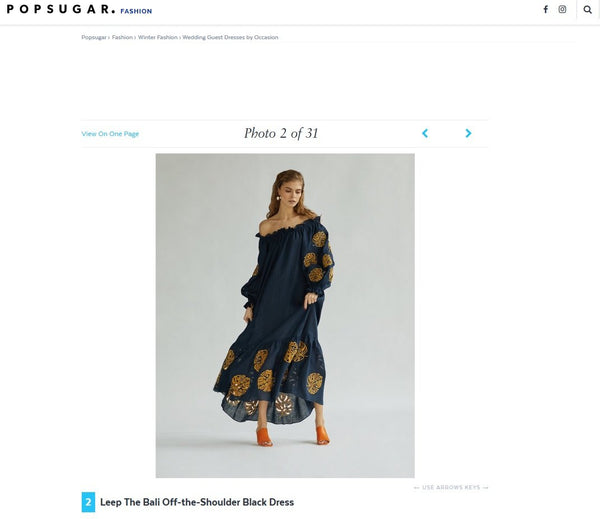Click the model's orange heeled mules
Screen dimensions: 600x519
[293, 436]
